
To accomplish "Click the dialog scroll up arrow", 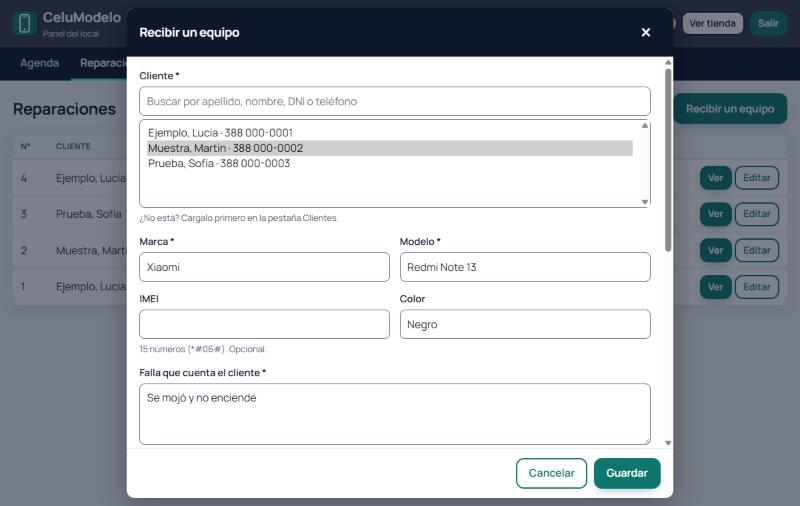I will coord(668,62).
